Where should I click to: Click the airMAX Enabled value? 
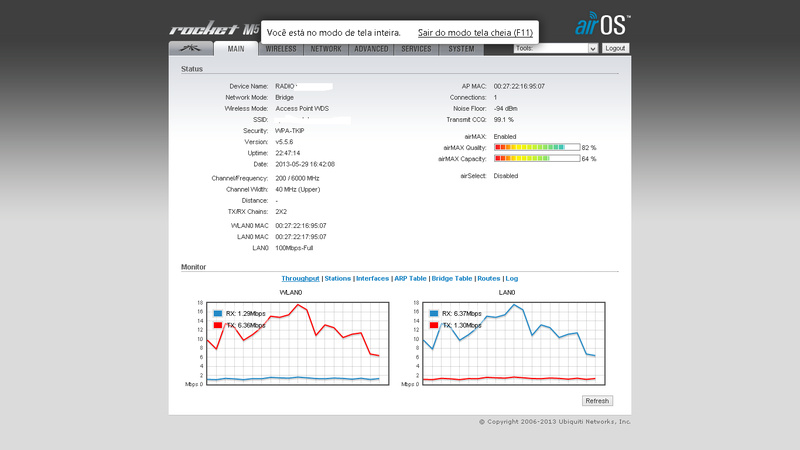coord(505,137)
